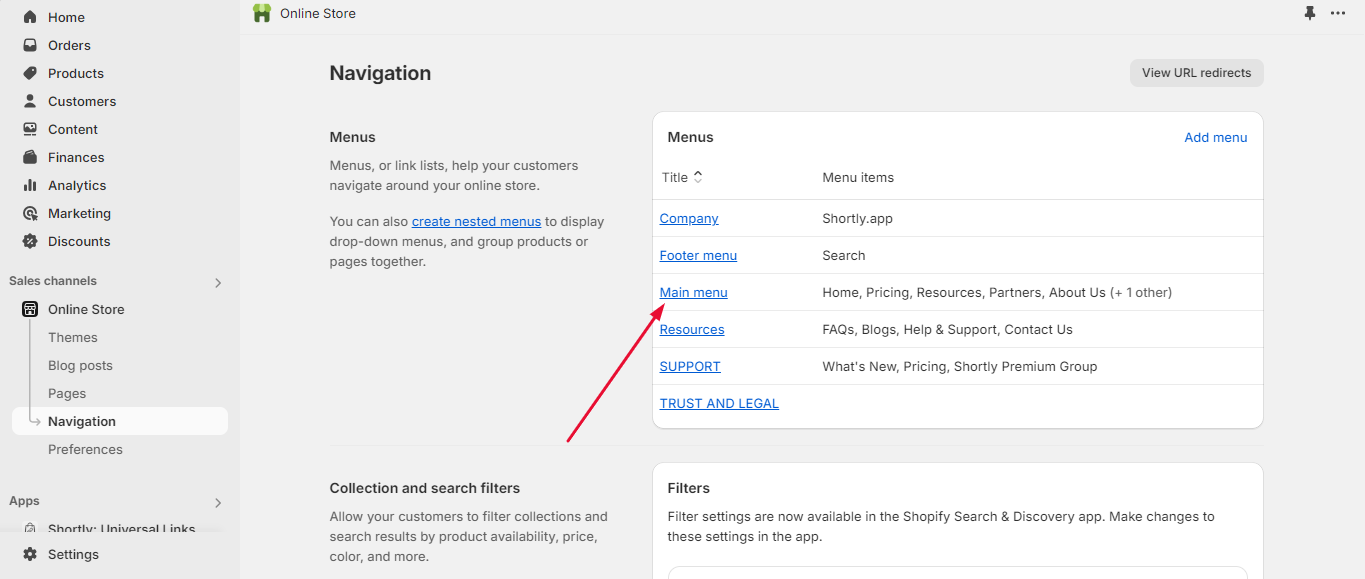Open Blog posts in sidebar

pyautogui.click(x=80, y=365)
